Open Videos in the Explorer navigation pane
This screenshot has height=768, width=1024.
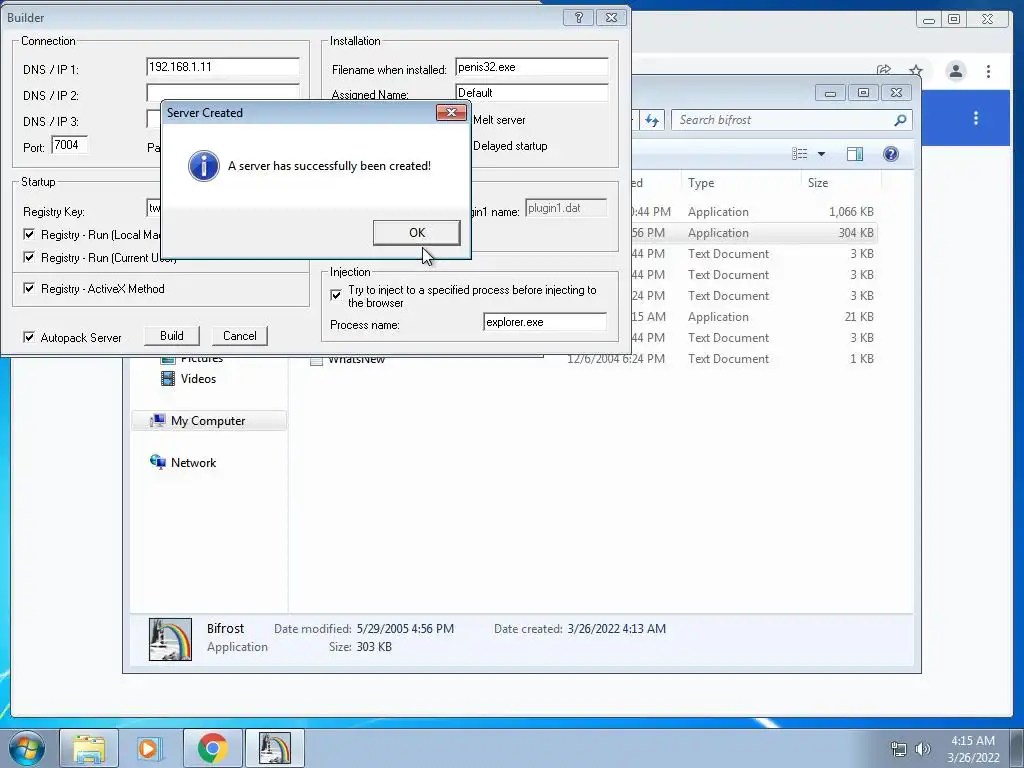[x=198, y=379]
